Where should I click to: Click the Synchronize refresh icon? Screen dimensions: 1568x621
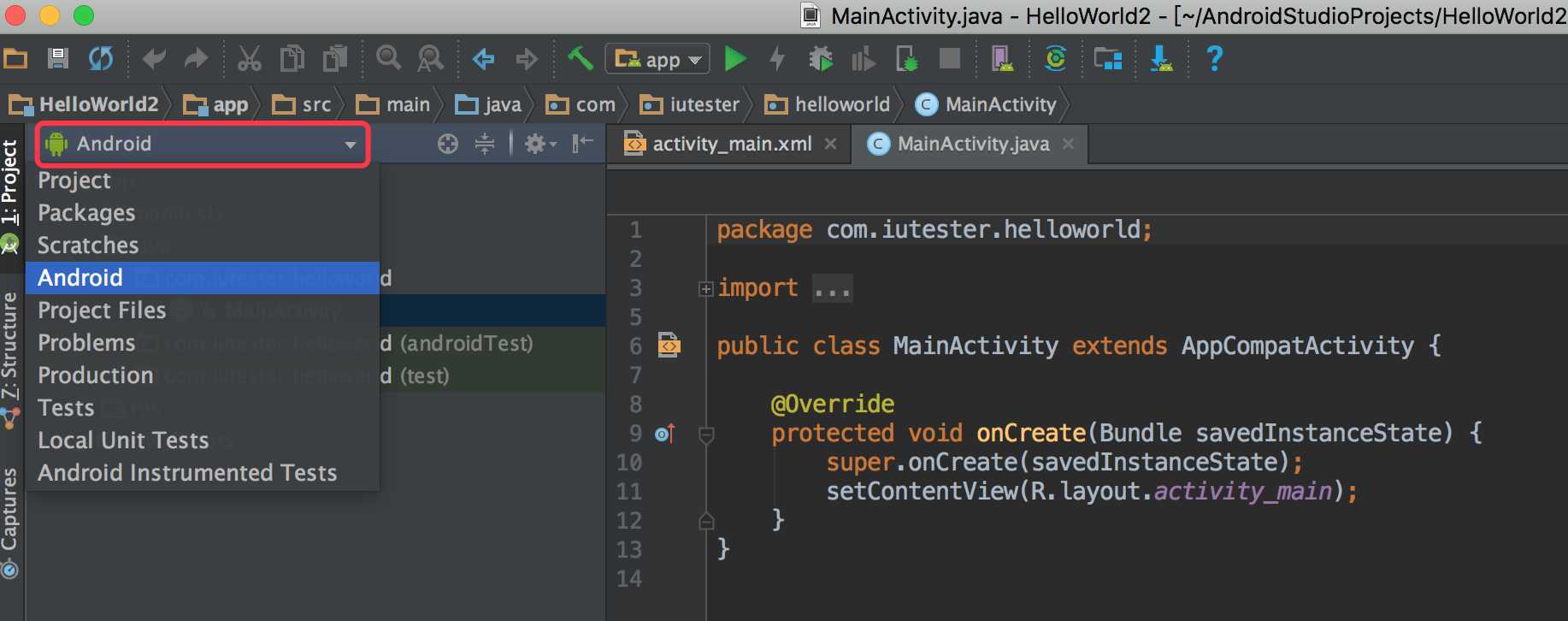click(x=101, y=59)
